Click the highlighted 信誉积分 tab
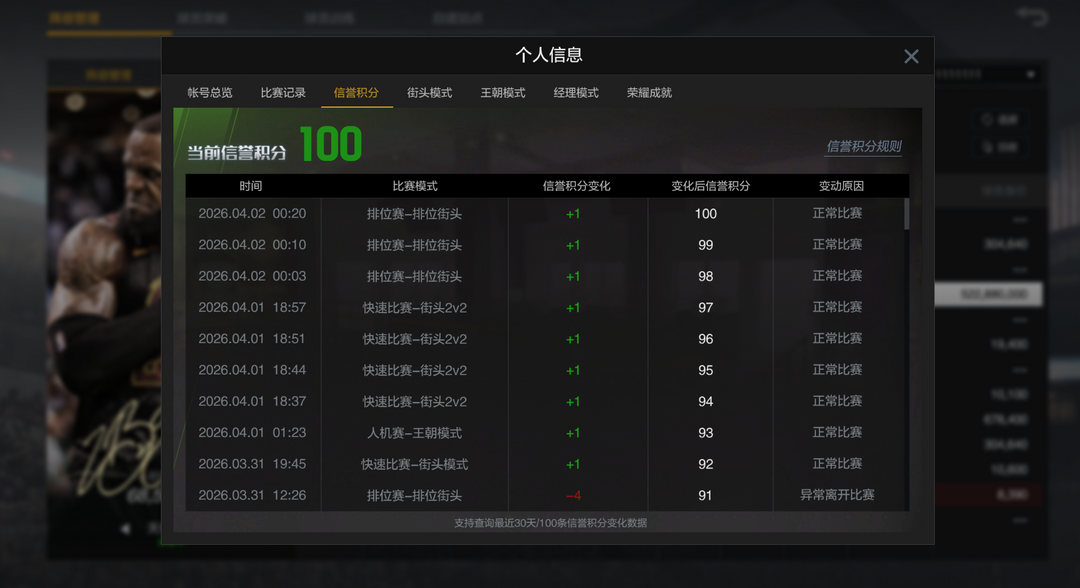1080x588 pixels. click(357, 92)
